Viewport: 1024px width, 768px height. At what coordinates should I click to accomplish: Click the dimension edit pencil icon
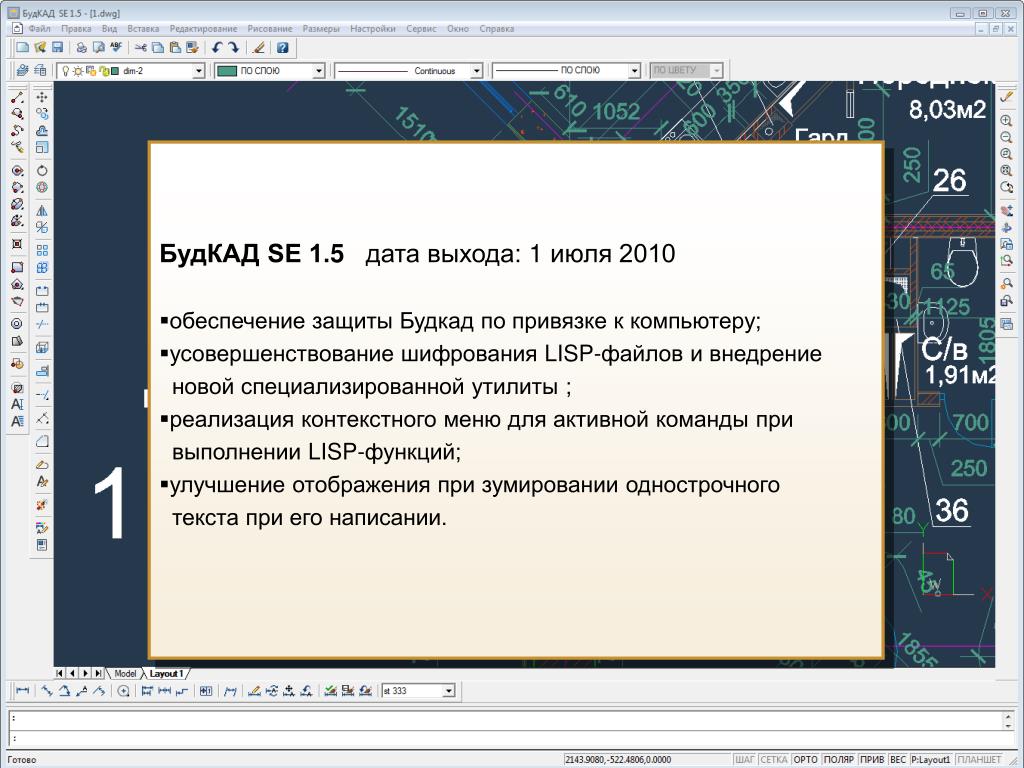point(255,691)
